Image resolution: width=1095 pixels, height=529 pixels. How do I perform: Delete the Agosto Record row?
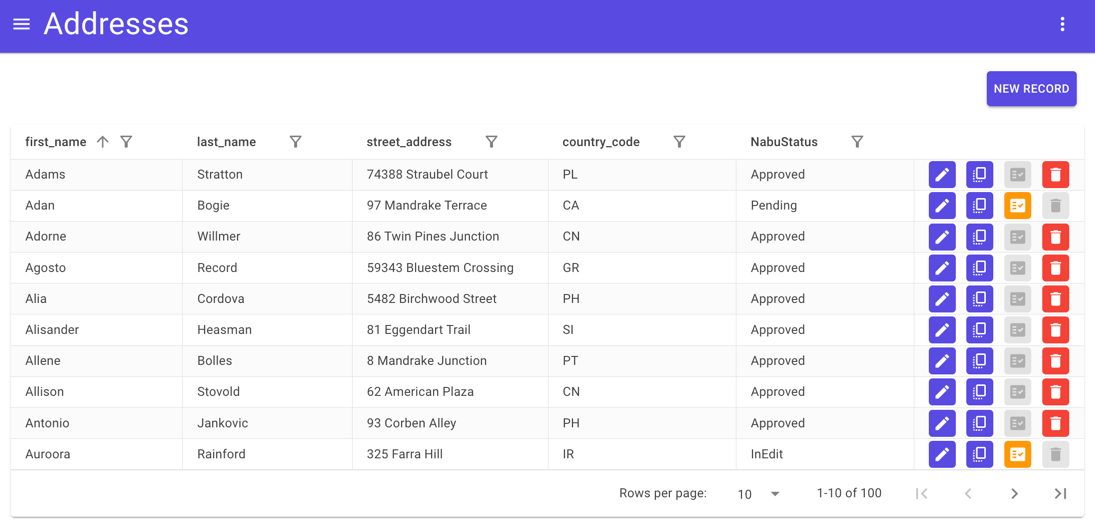pyautogui.click(x=1055, y=268)
